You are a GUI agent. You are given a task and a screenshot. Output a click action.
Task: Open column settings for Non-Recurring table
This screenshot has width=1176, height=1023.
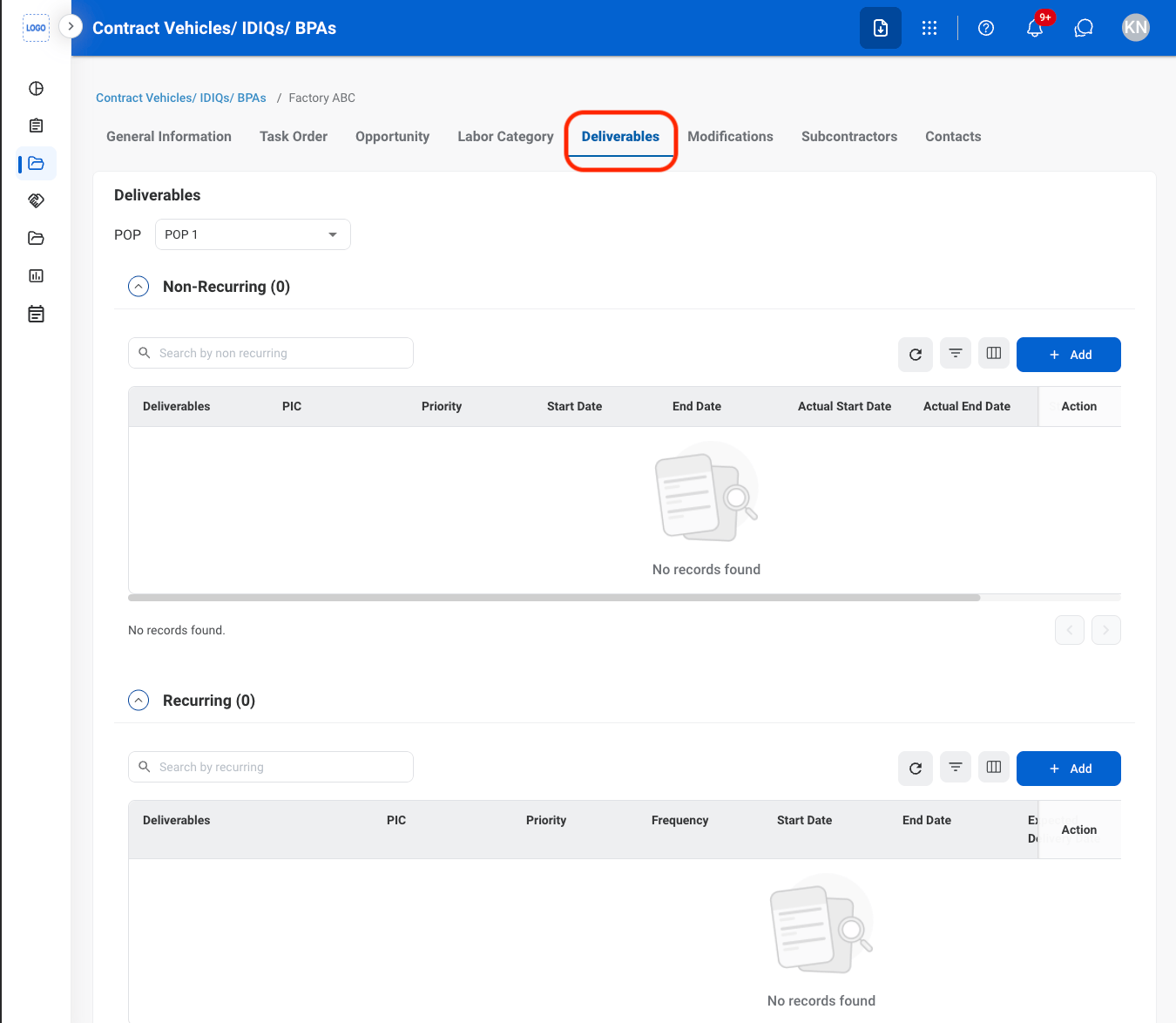pos(994,353)
